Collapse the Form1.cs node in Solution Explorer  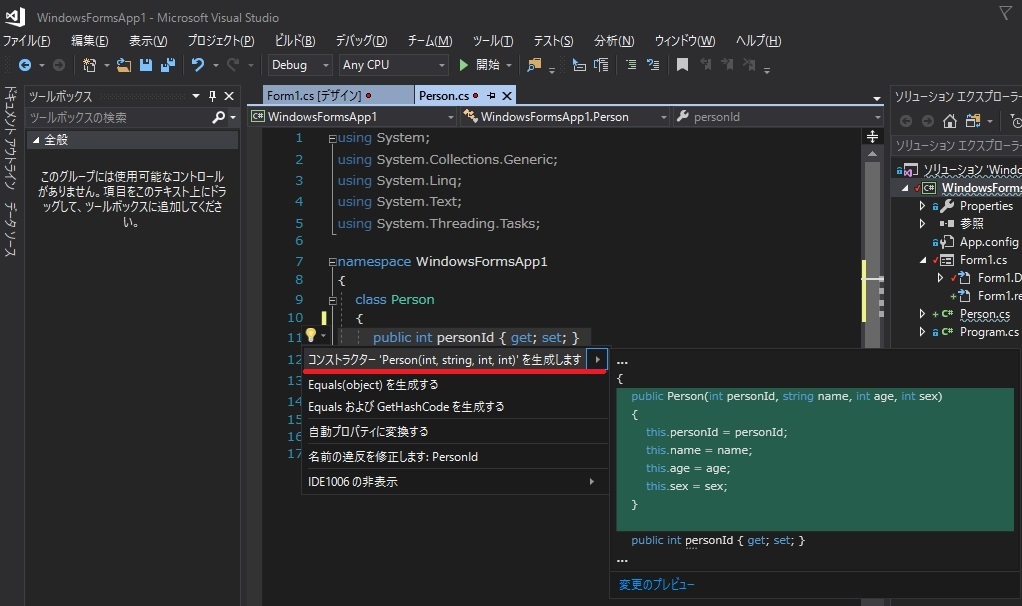pos(923,260)
